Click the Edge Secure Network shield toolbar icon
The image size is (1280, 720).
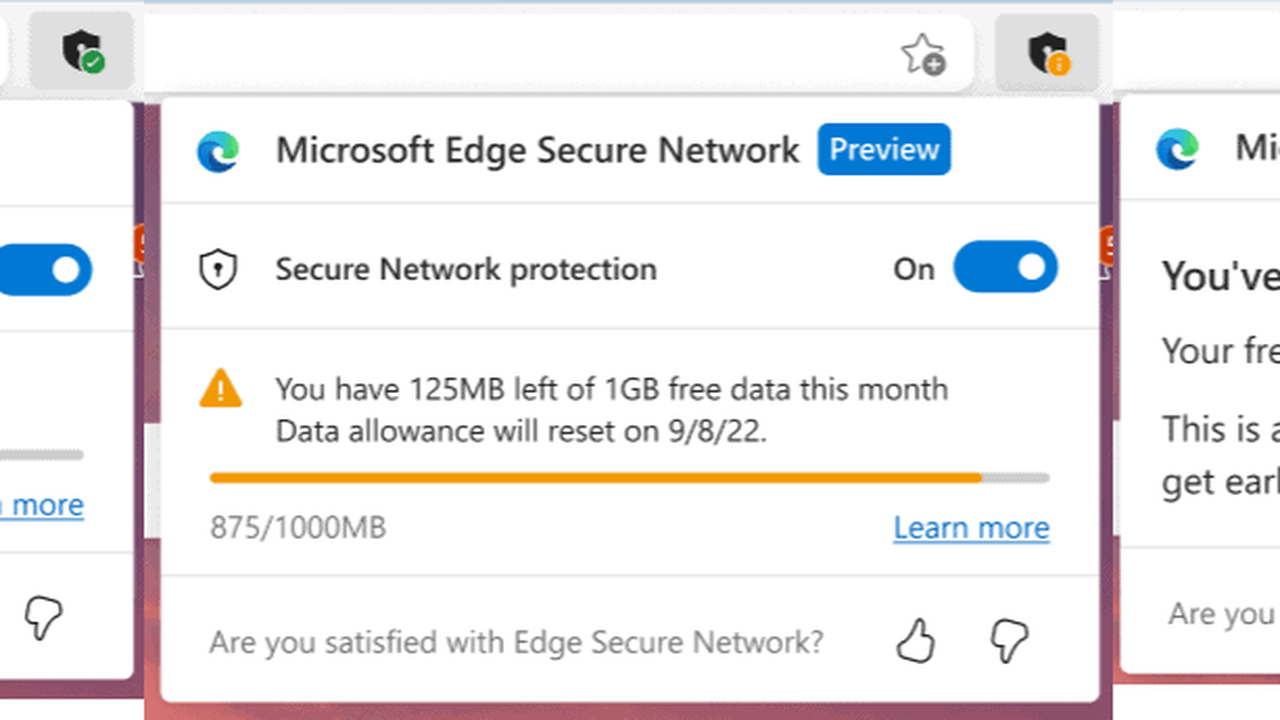click(x=1046, y=53)
